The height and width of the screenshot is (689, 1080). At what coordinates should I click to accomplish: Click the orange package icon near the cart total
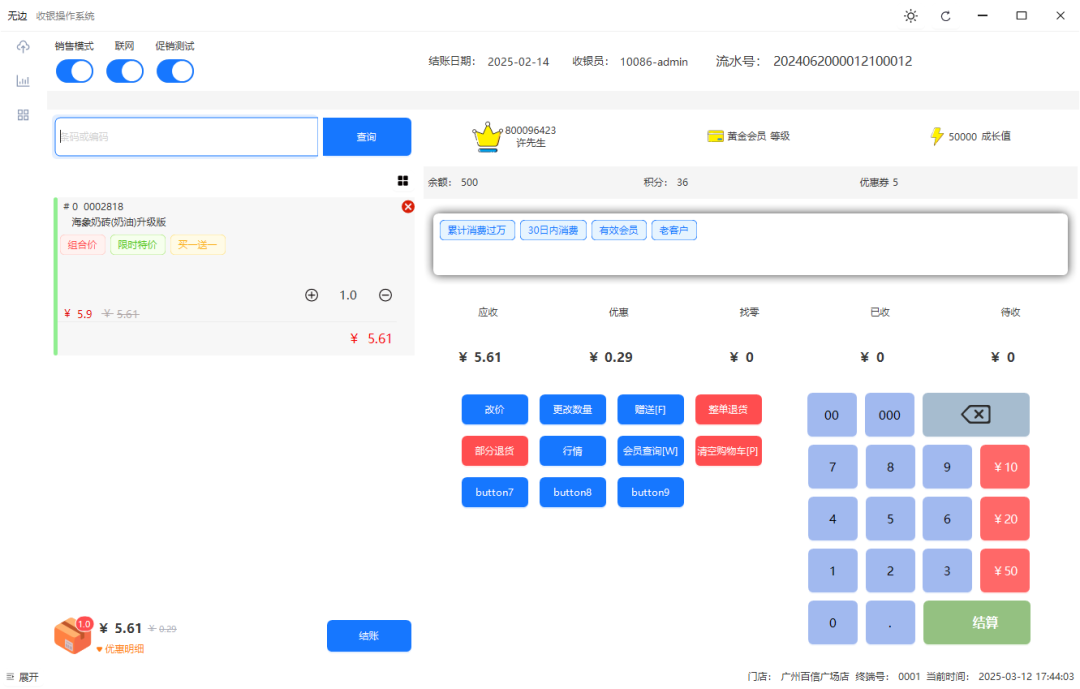[71, 634]
